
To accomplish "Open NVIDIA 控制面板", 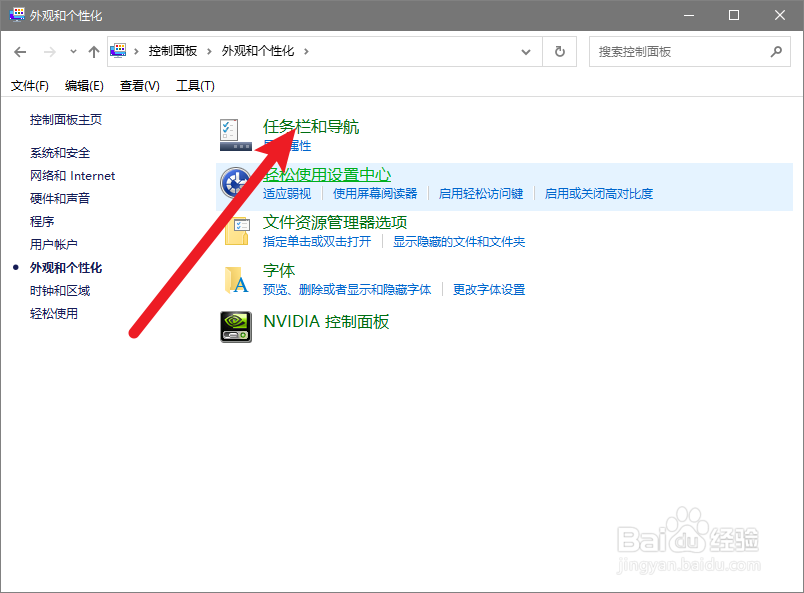I will [x=328, y=322].
